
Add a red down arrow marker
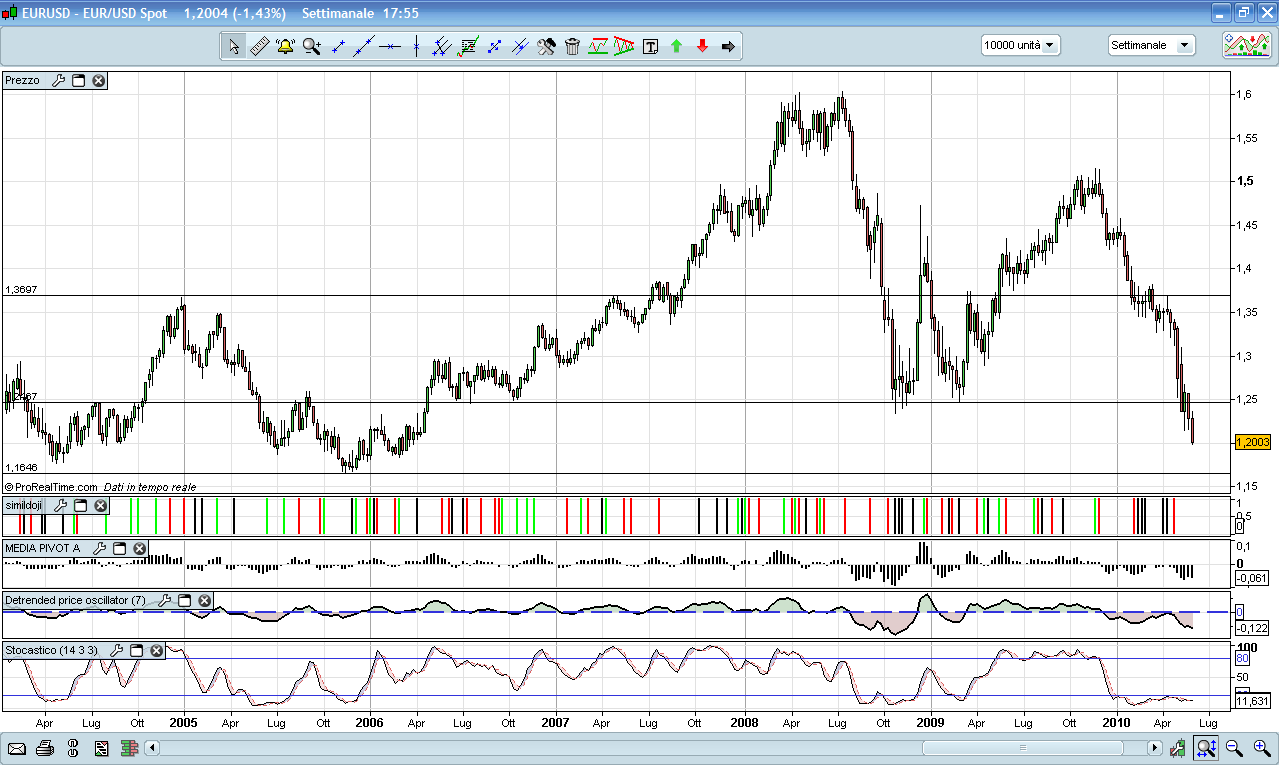pos(702,46)
